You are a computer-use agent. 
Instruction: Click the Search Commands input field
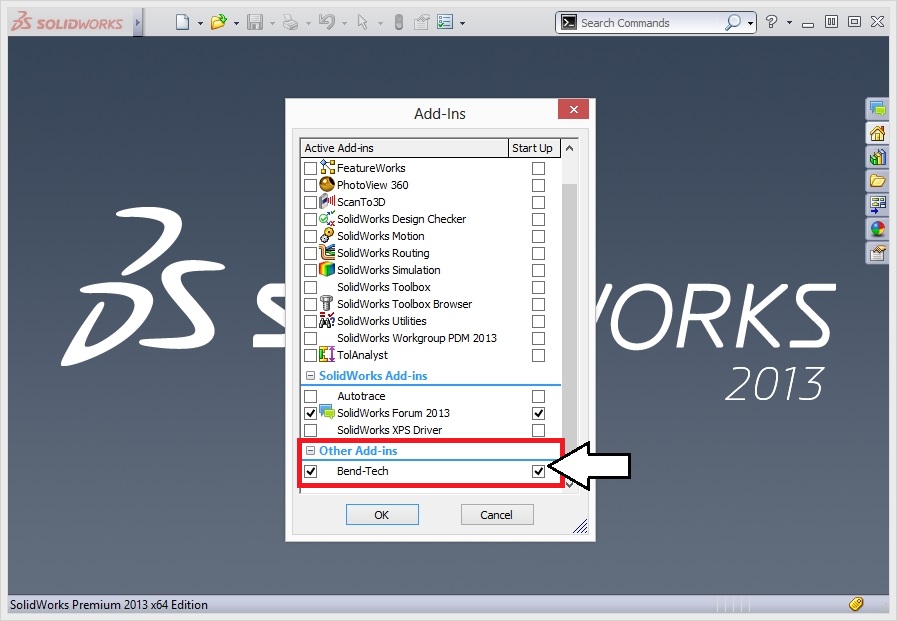coord(650,23)
